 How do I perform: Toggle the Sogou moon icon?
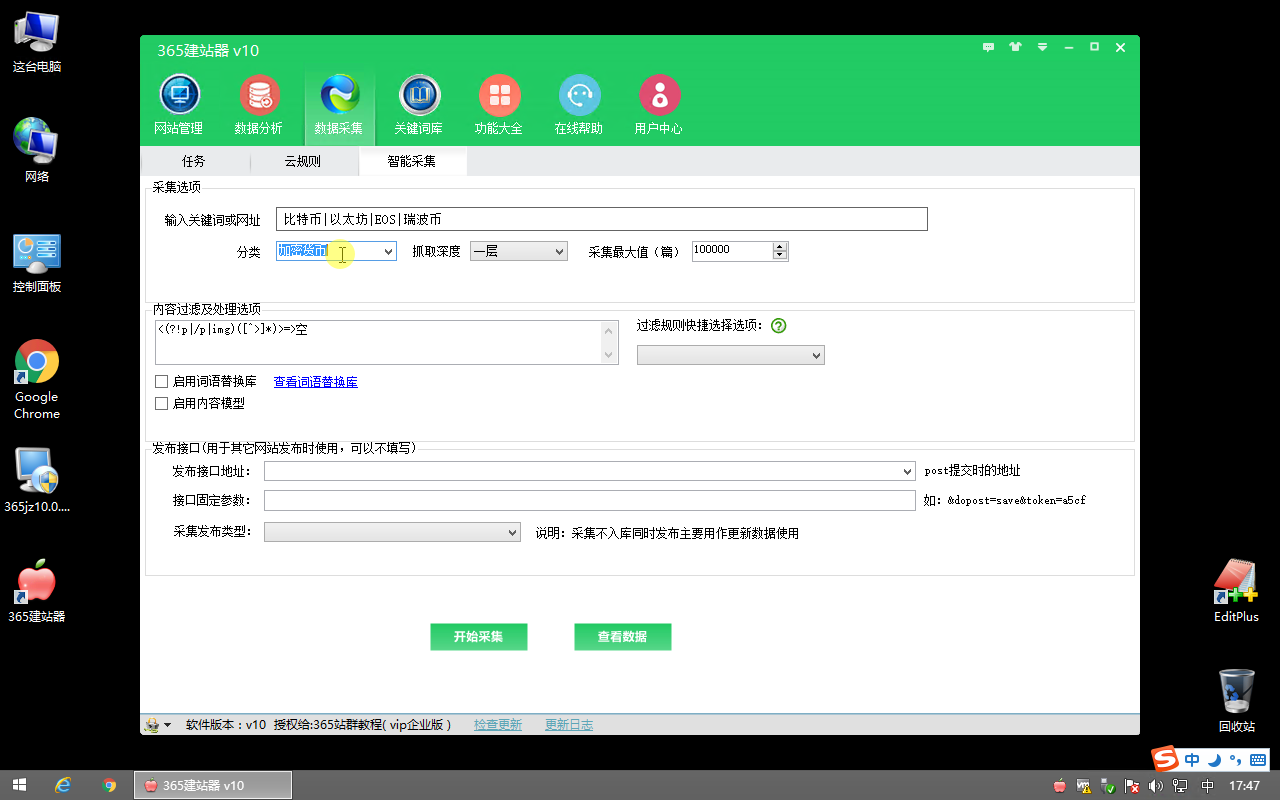(x=1214, y=759)
